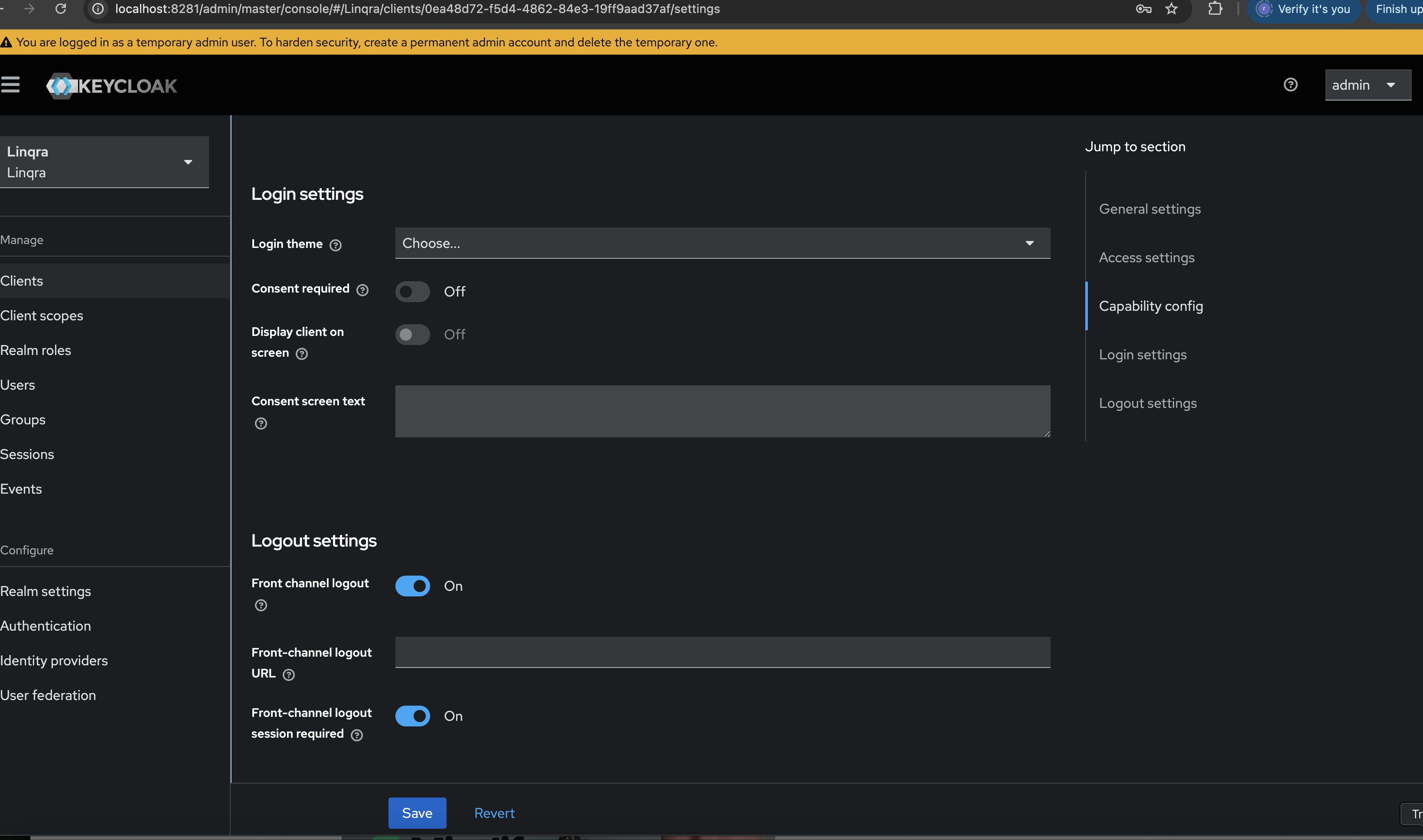This screenshot has height=840, width=1423.
Task: Turn on Display client on screen
Action: click(412, 335)
